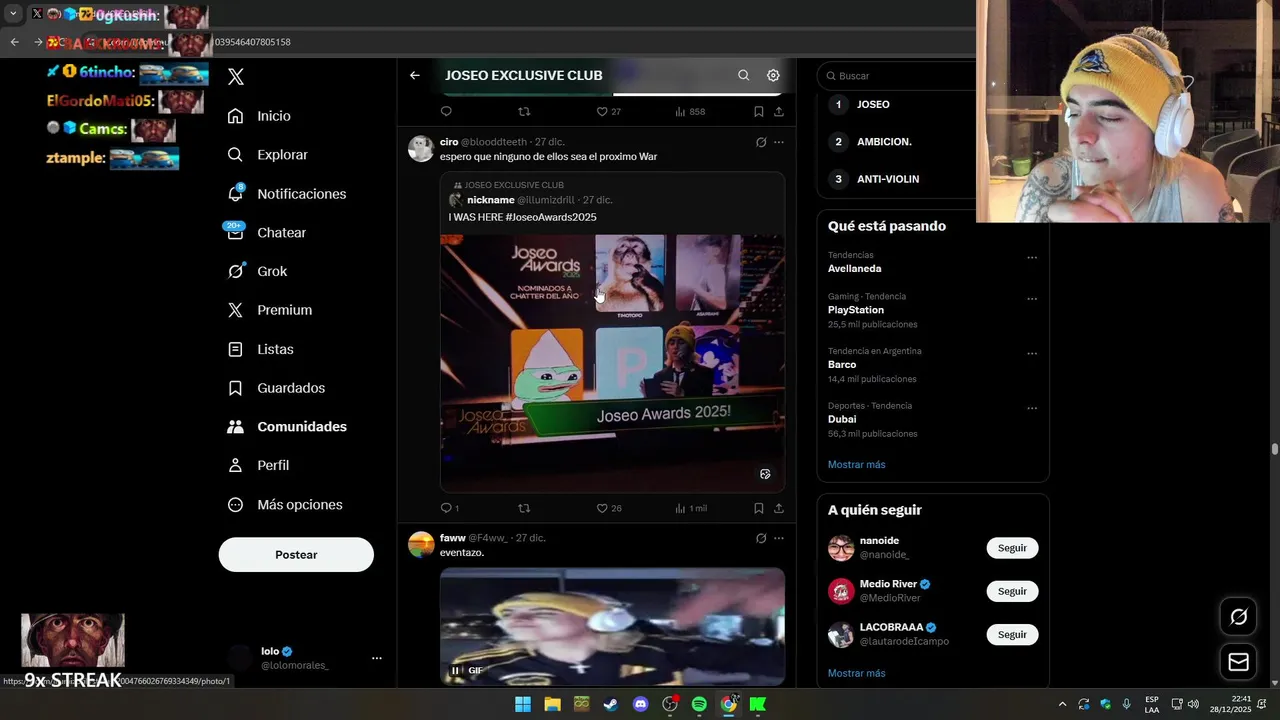Viewport: 1280px width, 720px height.
Task: Open the floating Grok button
Action: pyautogui.click(x=1238, y=617)
